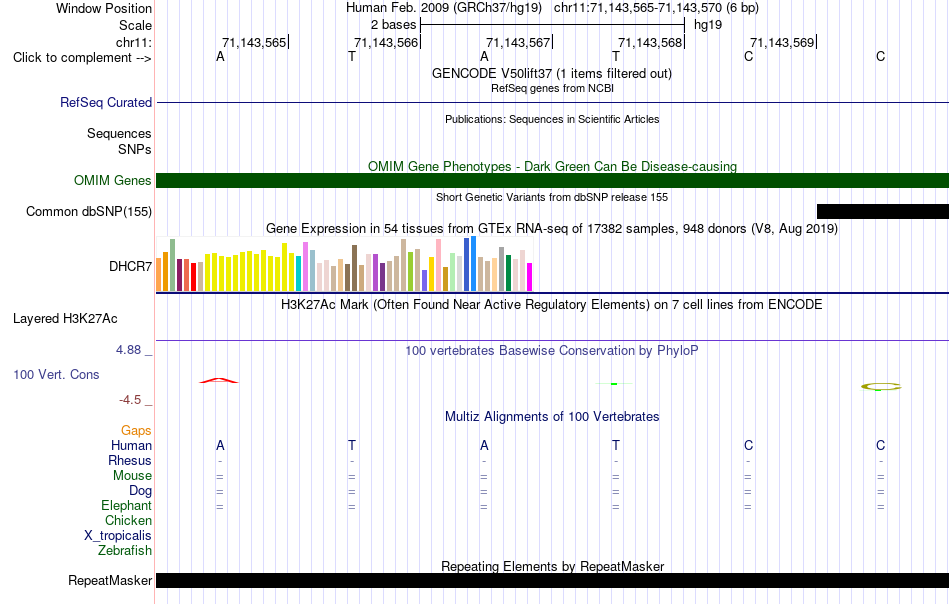
Task: Click the olive PhyloP conservation mark
Action: (881, 387)
